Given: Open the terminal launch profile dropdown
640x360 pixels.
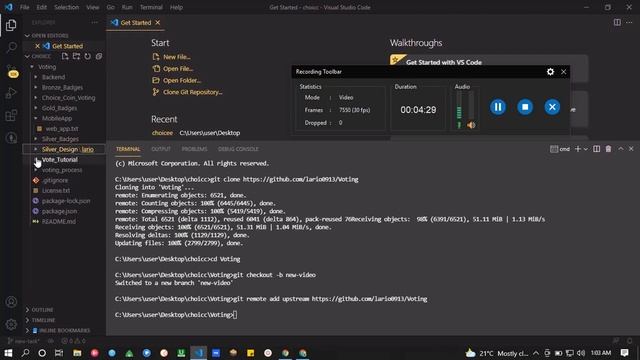Looking at the screenshot, I should click(x=586, y=149).
